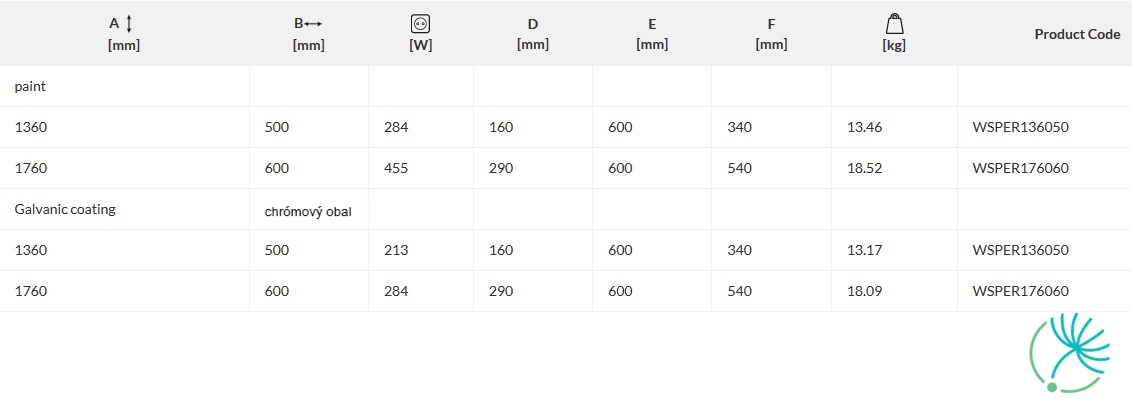Click the "paint" section label
Viewport: 1132px width, 416px height.
(30, 87)
